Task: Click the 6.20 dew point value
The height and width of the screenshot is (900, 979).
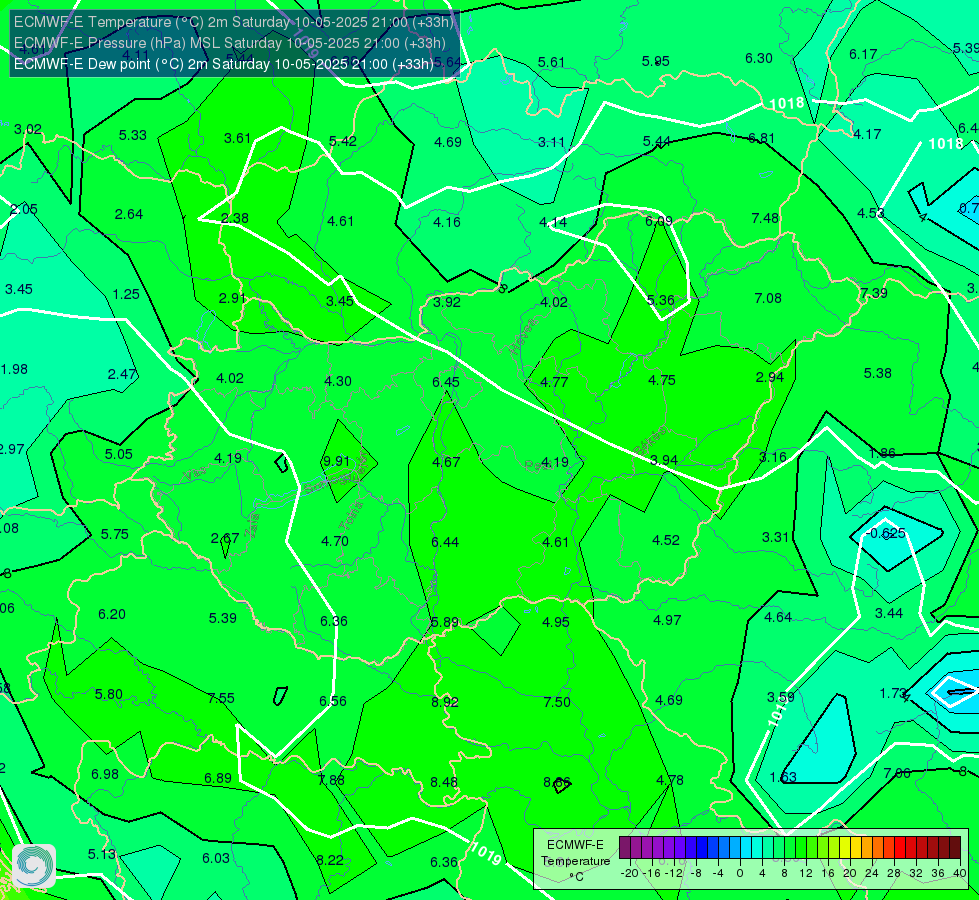Action: 112,615
